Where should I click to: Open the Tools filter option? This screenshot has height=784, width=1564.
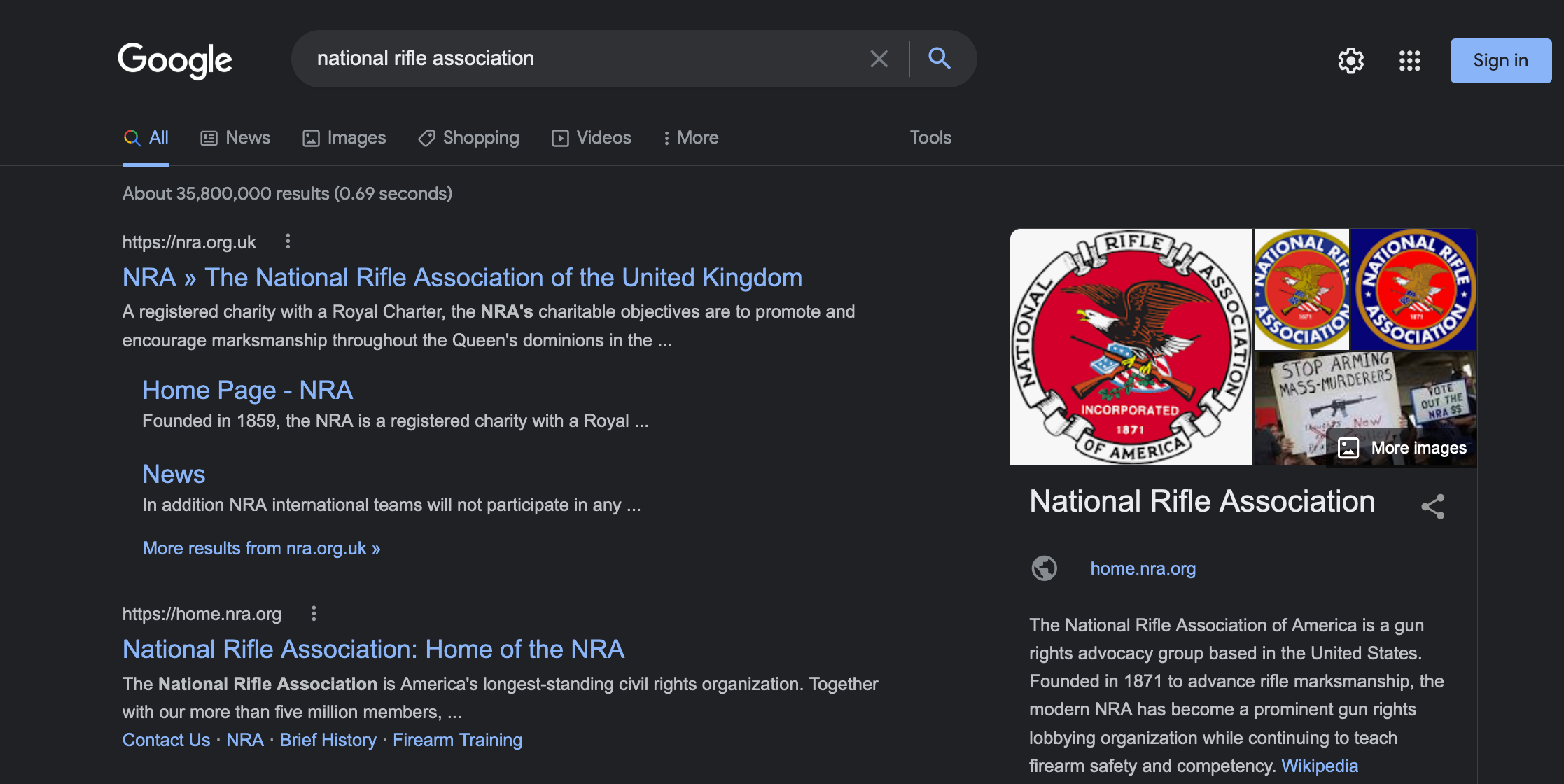coord(930,138)
